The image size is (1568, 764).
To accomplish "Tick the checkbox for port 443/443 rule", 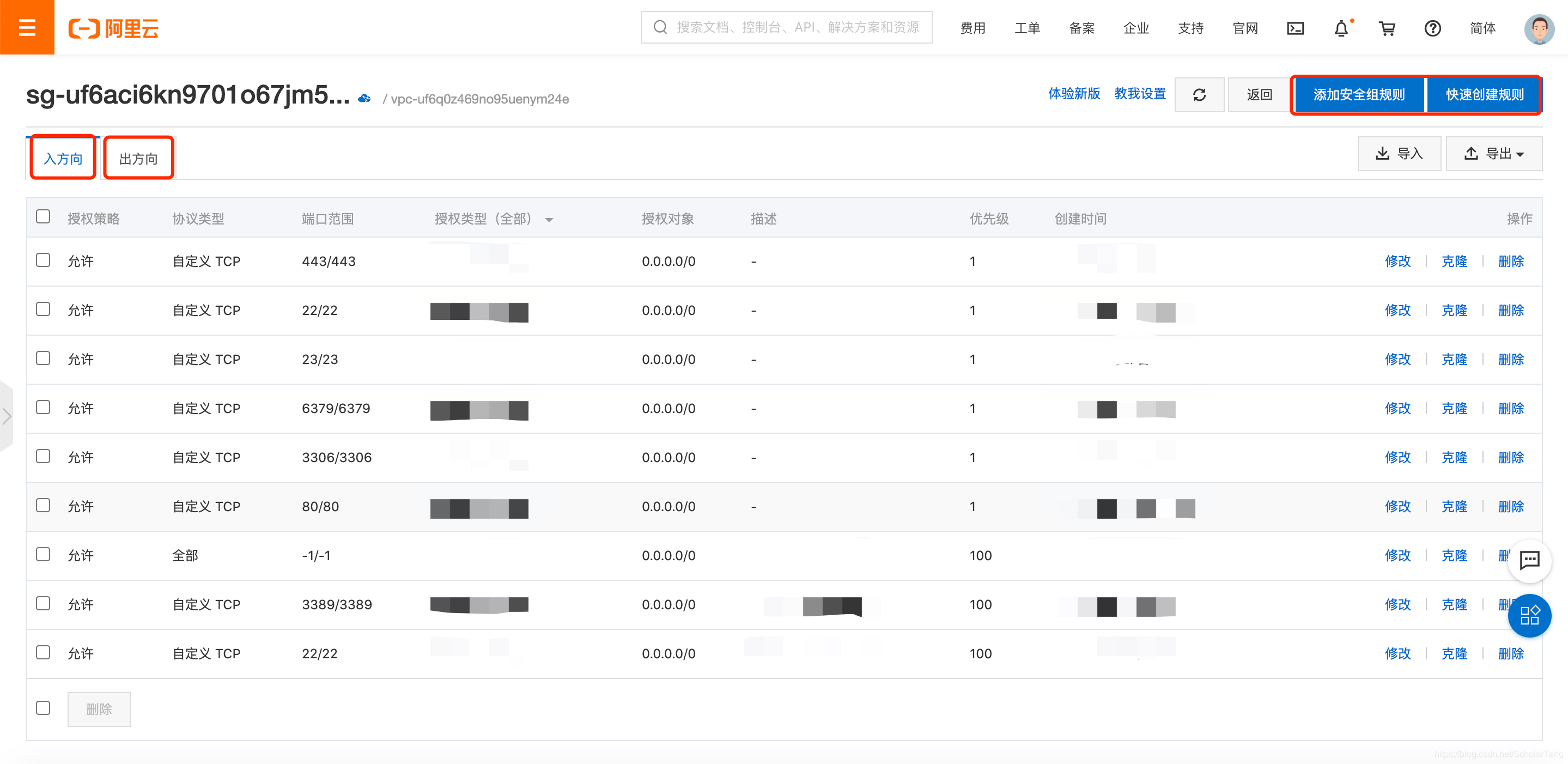I will pos(43,260).
